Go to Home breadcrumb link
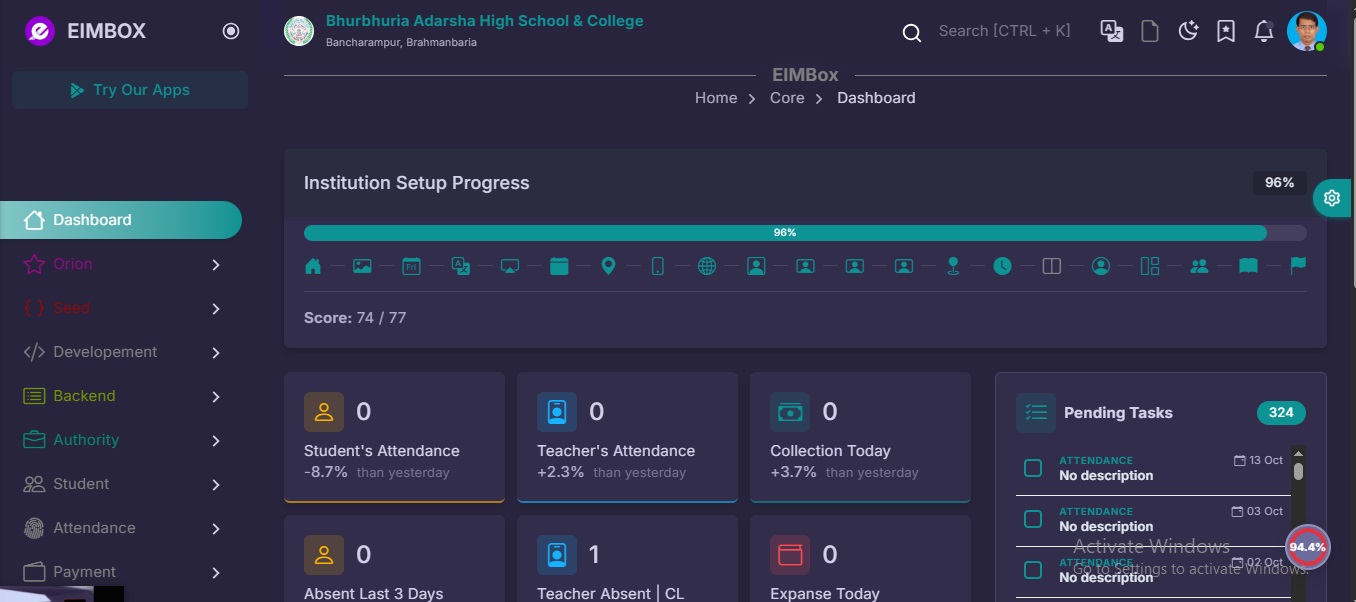The height and width of the screenshot is (602, 1356). click(x=716, y=98)
